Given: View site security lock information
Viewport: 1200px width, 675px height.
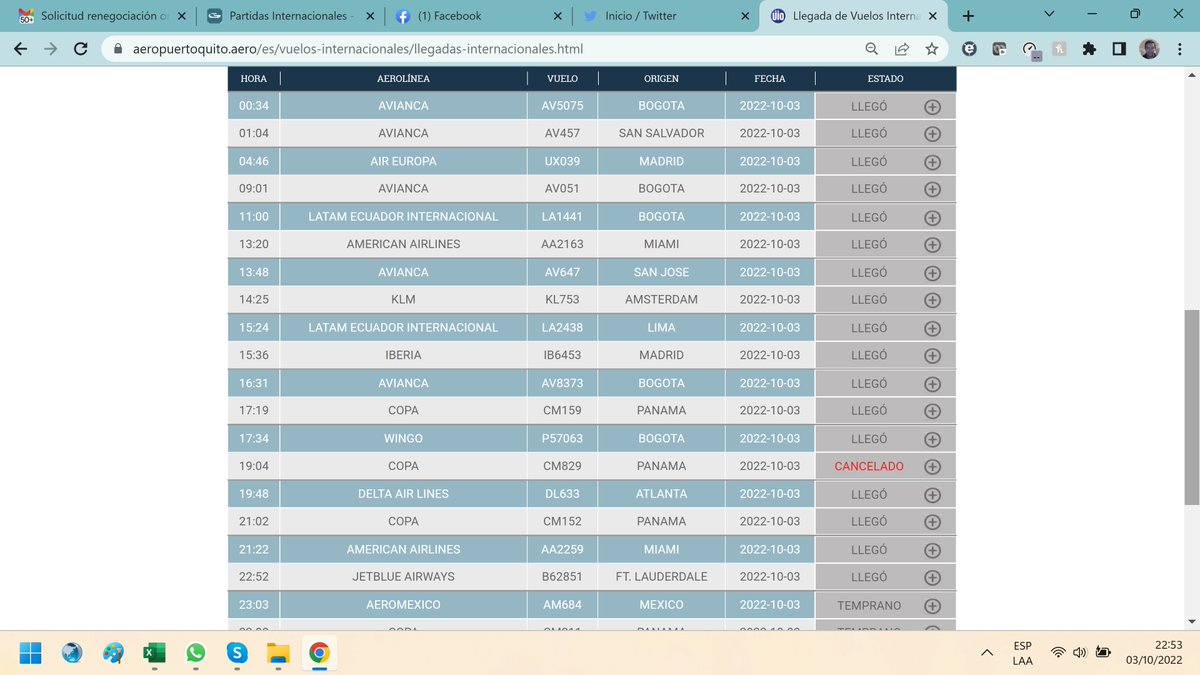Looking at the screenshot, I should (x=117, y=49).
